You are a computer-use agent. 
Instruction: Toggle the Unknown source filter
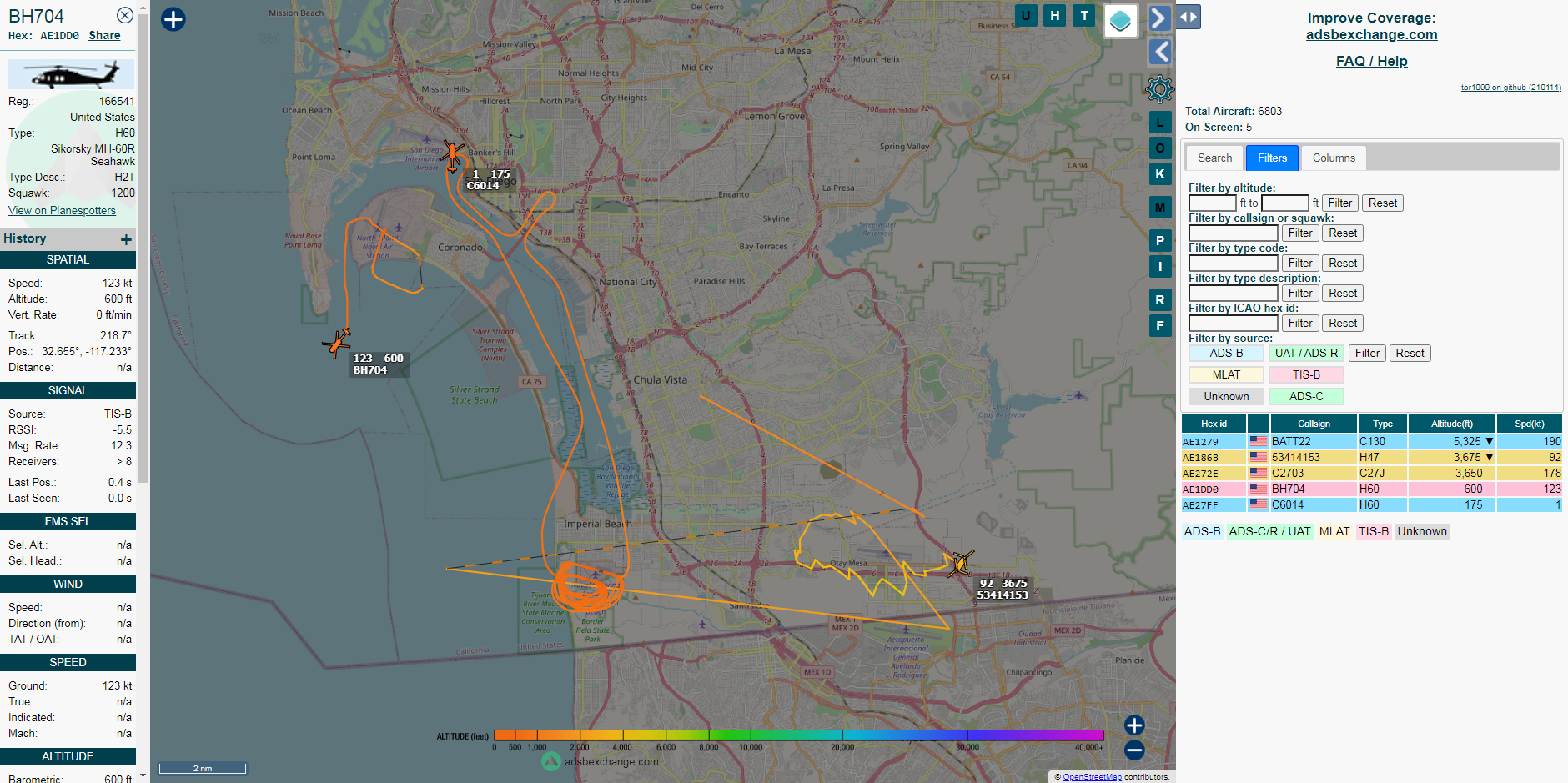(1226, 397)
